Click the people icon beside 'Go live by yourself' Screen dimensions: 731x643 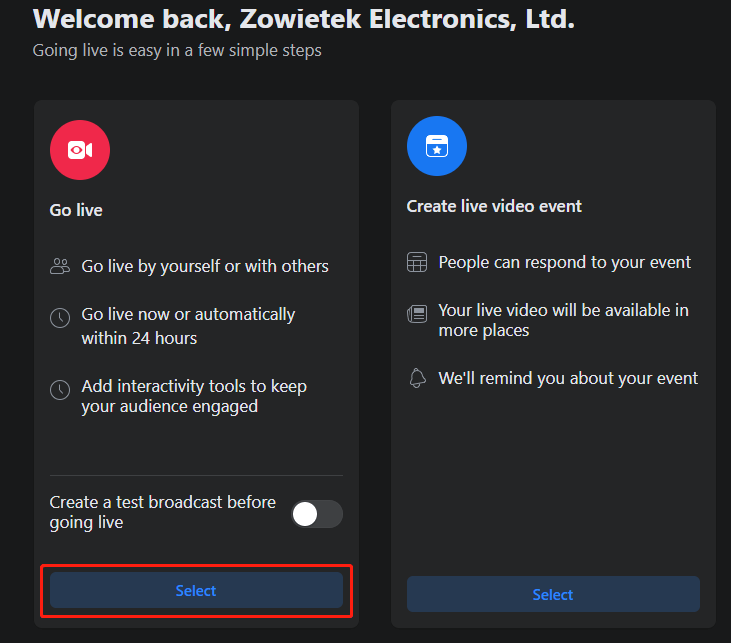coord(60,266)
